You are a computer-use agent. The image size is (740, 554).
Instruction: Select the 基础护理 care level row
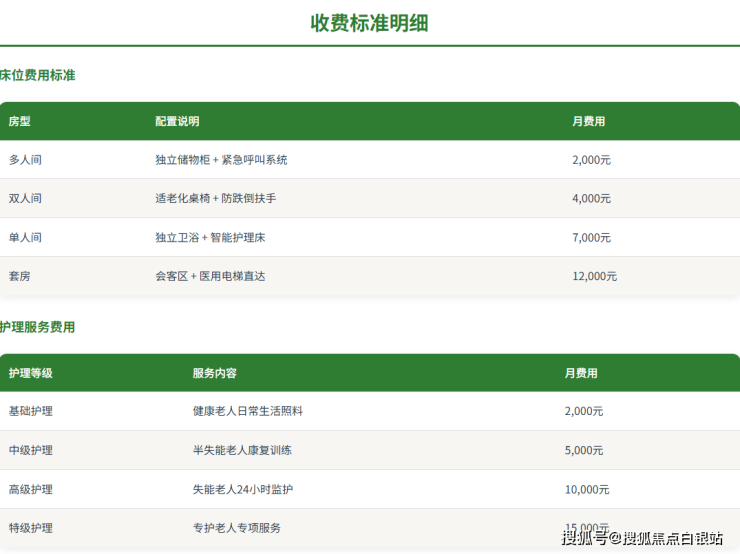[31, 411]
